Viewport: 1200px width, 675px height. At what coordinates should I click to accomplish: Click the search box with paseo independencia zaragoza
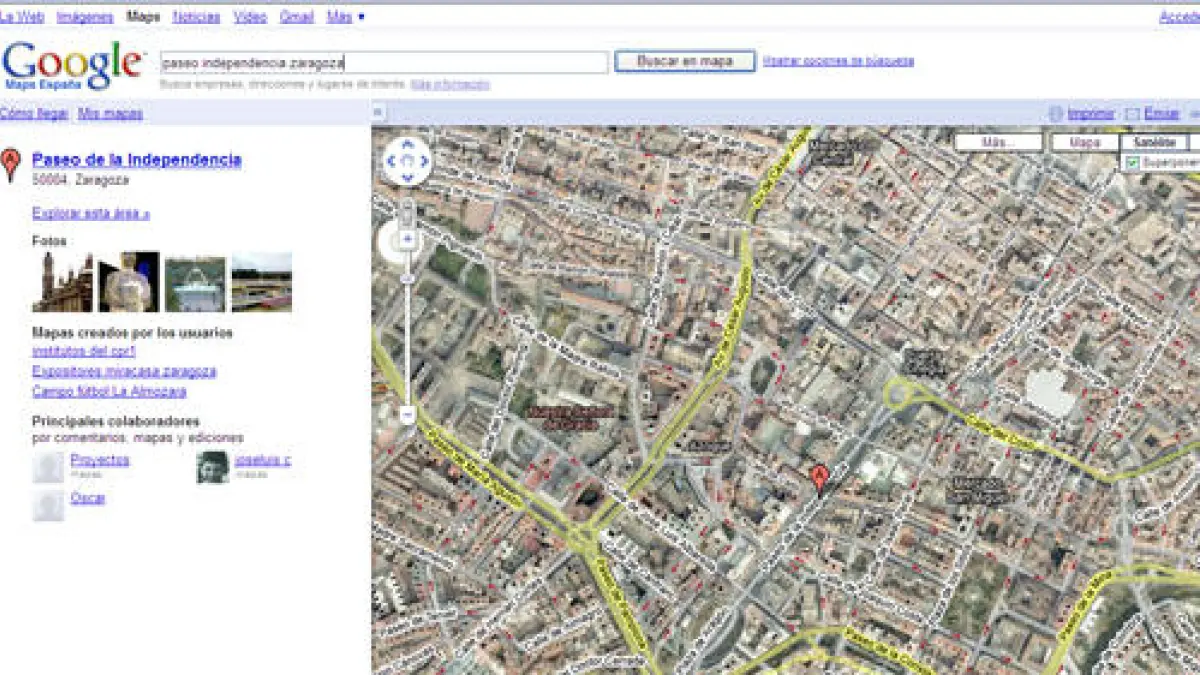384,62
